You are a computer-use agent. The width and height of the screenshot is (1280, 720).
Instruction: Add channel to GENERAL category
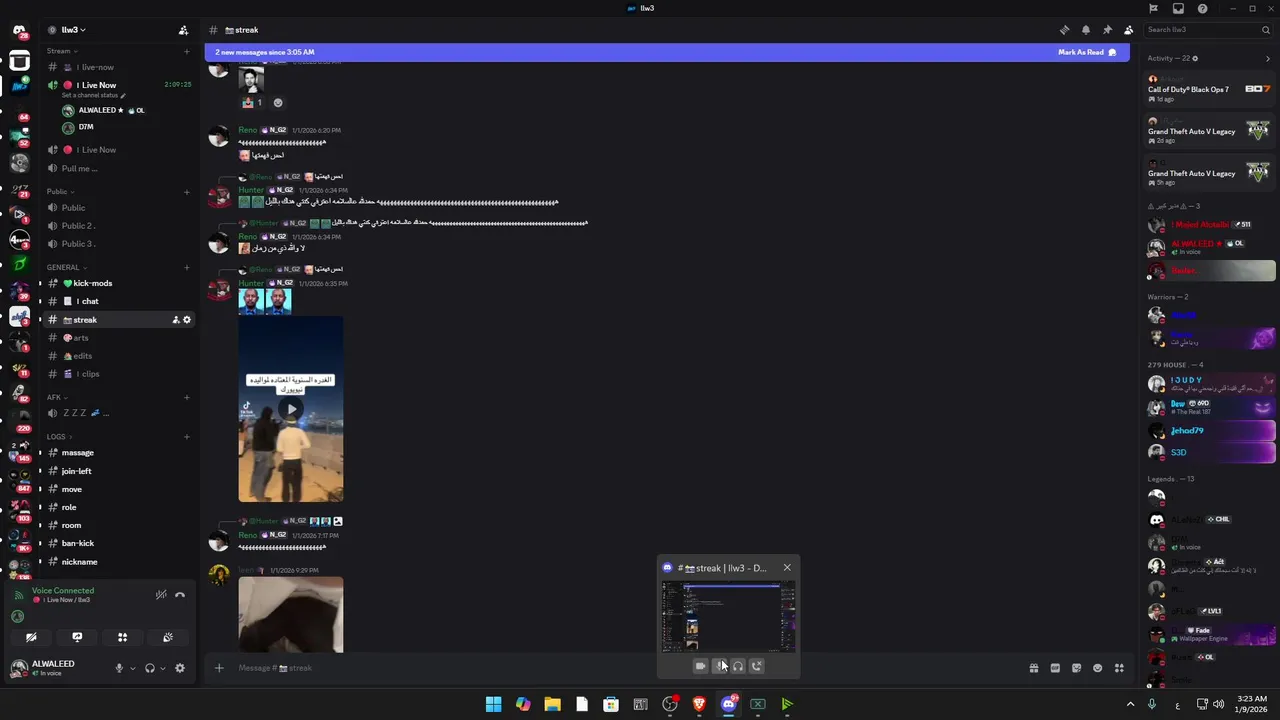click(186, 267)
